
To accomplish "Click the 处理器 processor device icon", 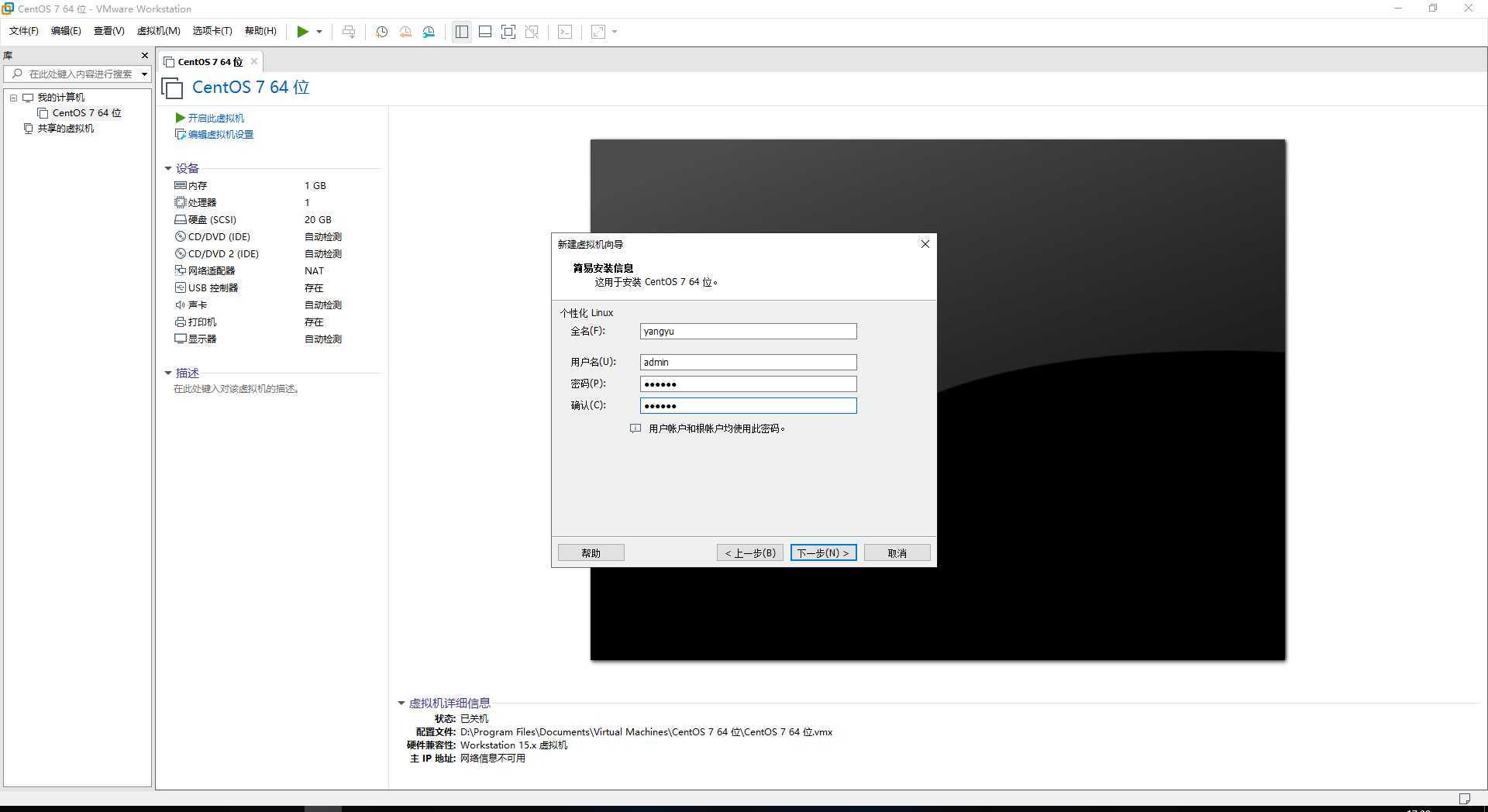I will [180, 203].
